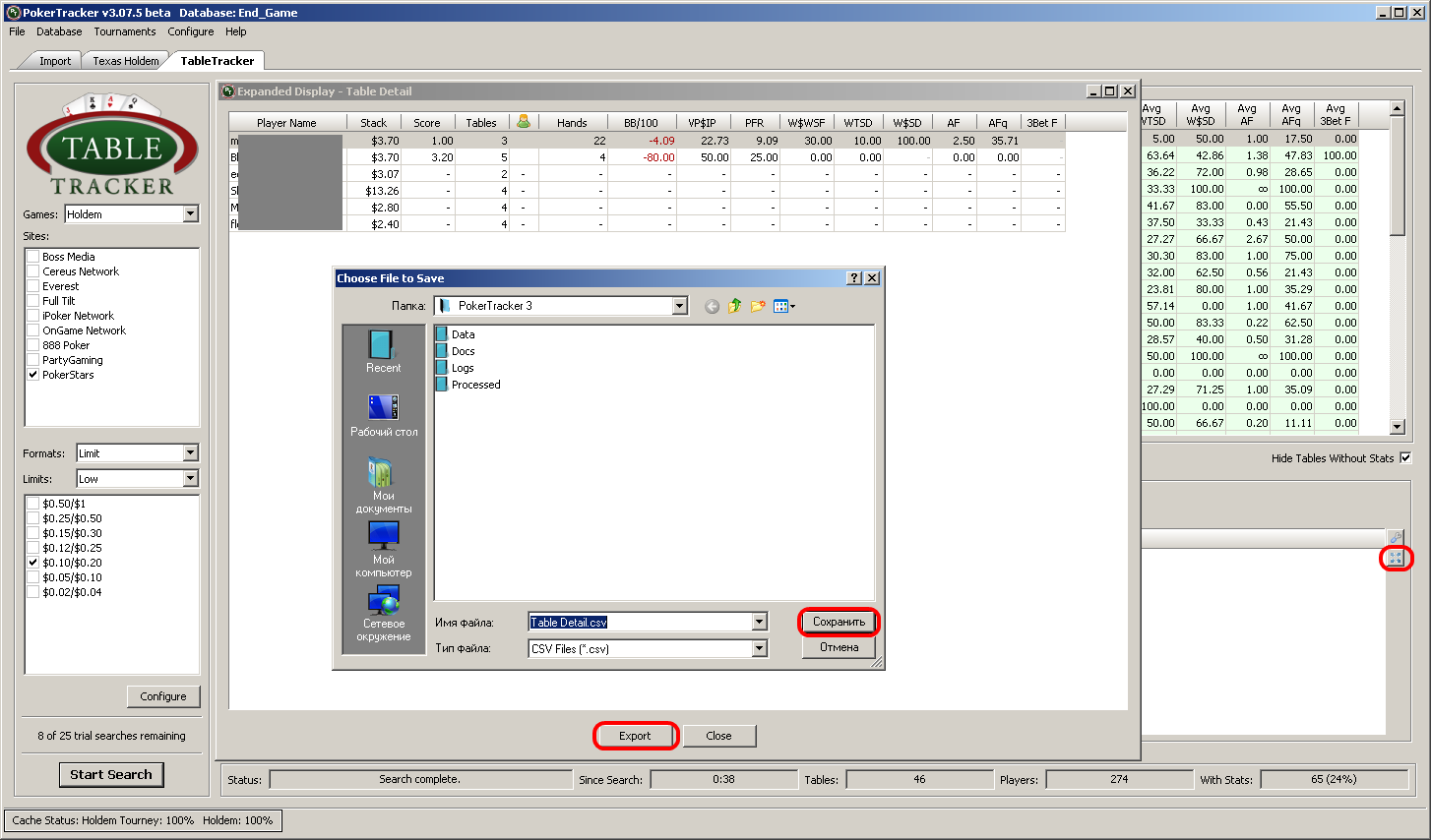This screenshot has width=1431, height=840.
Task: Select the TableTracker tab
Action: click(218, 61)
